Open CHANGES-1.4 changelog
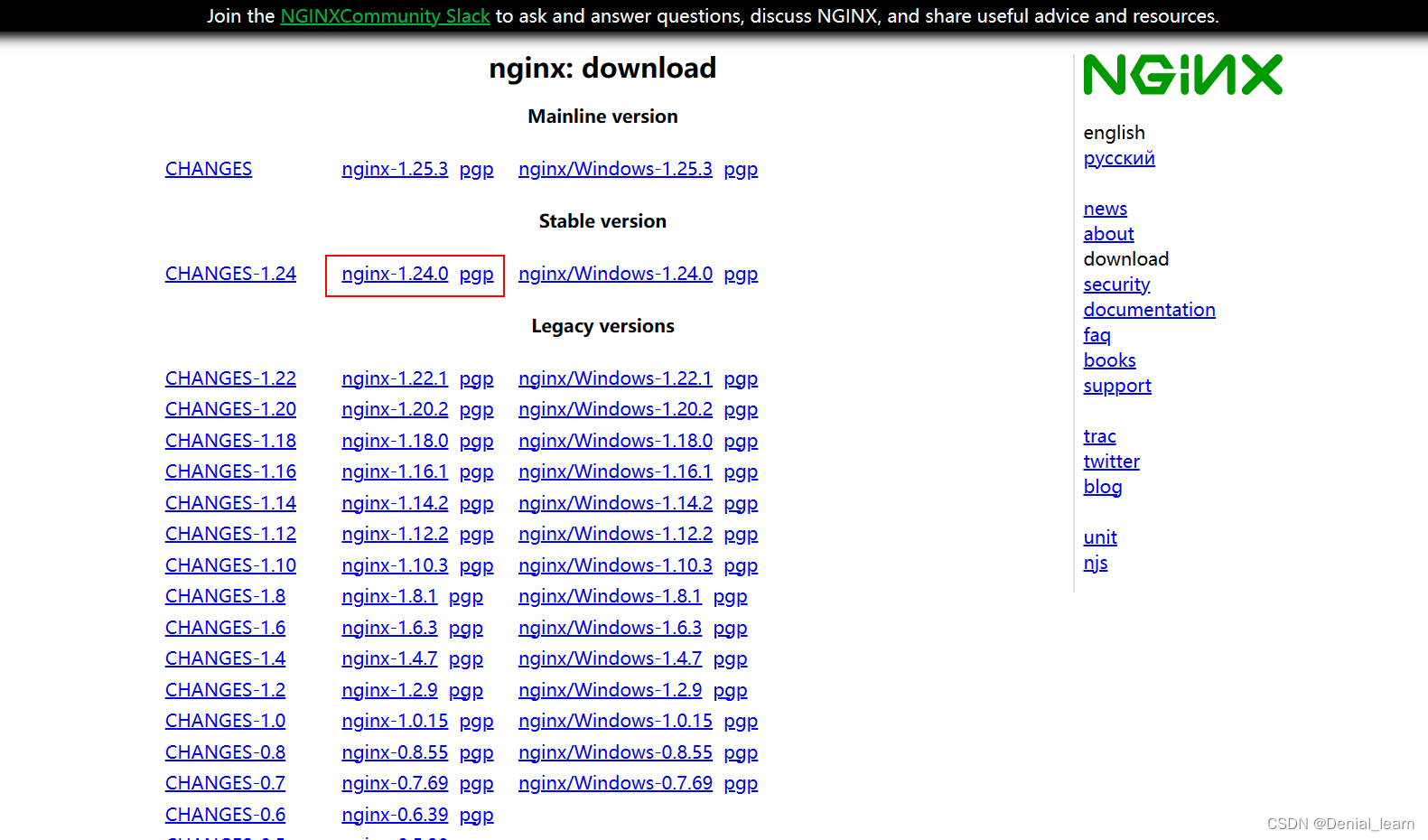Screen dimensions: 1428x840 pyautogui.click(x=225, y=658)
